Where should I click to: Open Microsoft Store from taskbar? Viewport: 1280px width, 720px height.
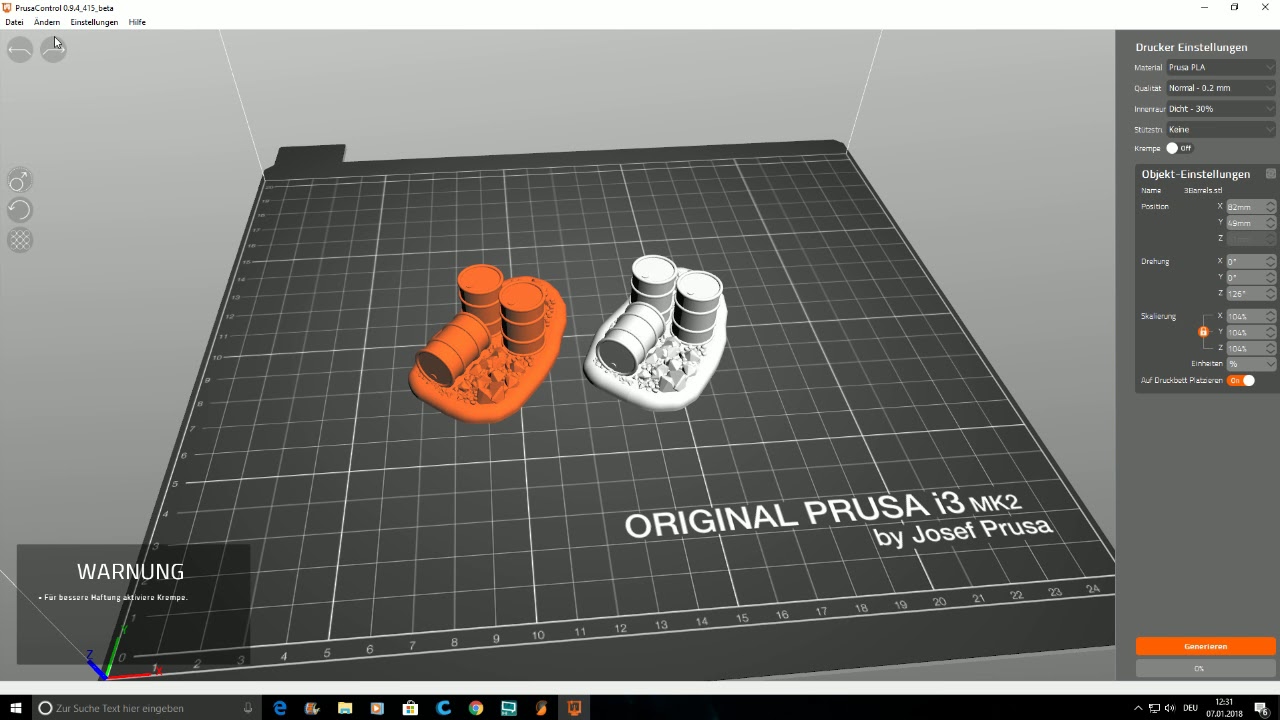click(410, 708)
